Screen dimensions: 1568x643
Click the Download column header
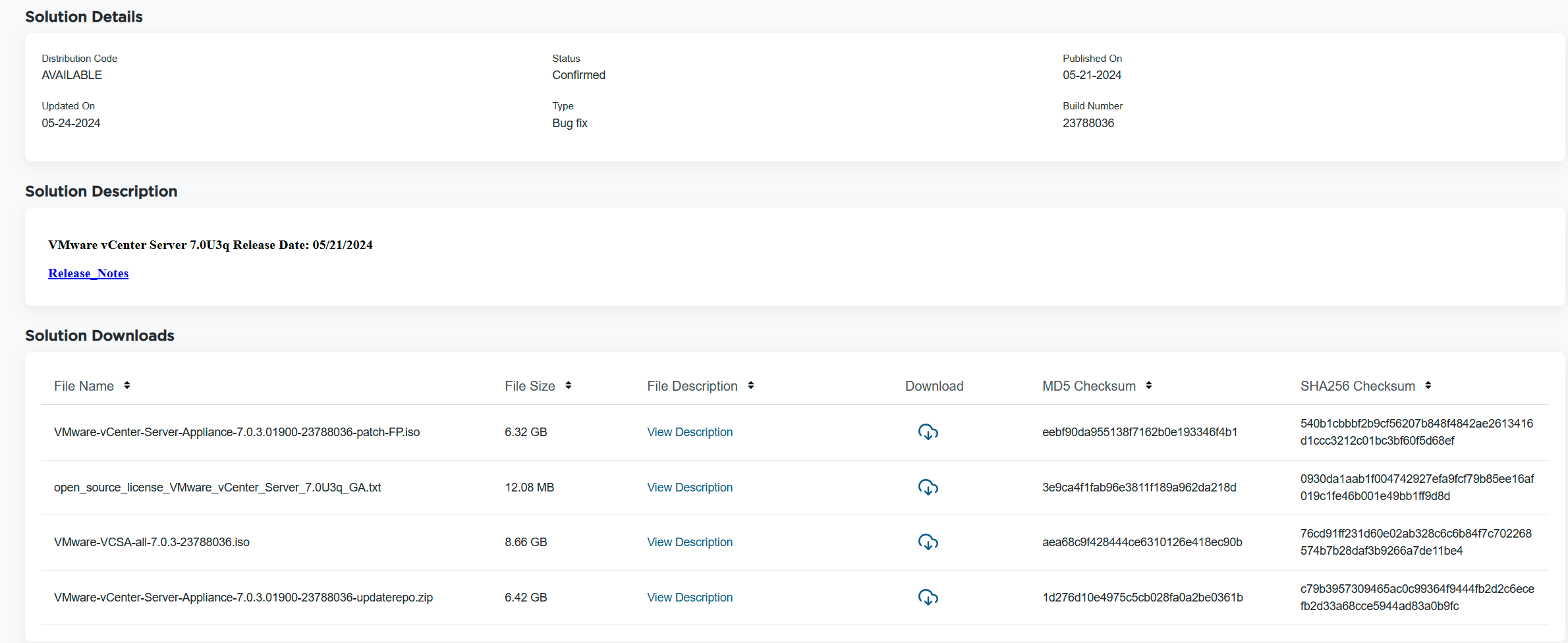tap(934, 386)
